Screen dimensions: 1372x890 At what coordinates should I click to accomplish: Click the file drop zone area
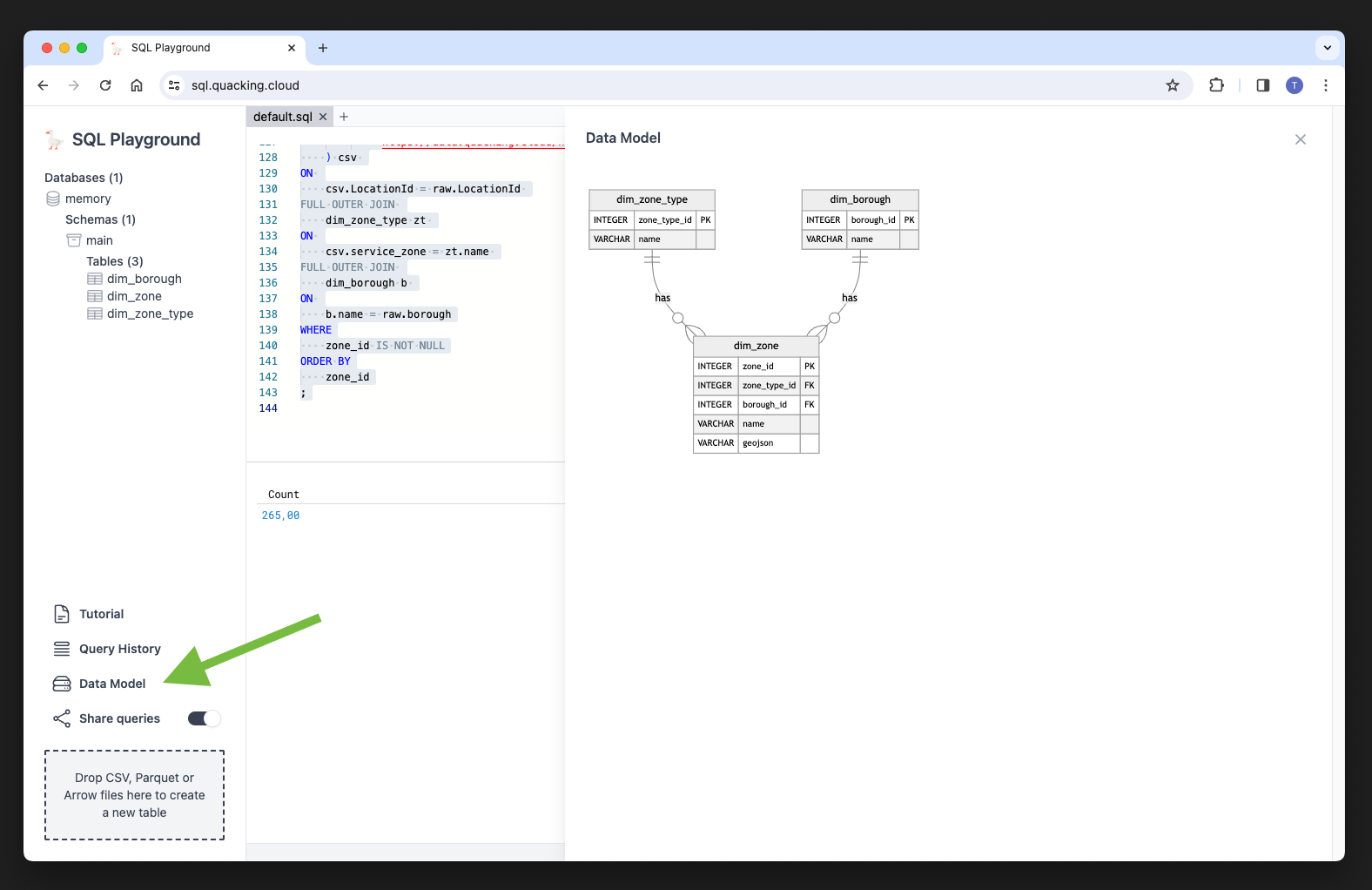tap(134, 795)
